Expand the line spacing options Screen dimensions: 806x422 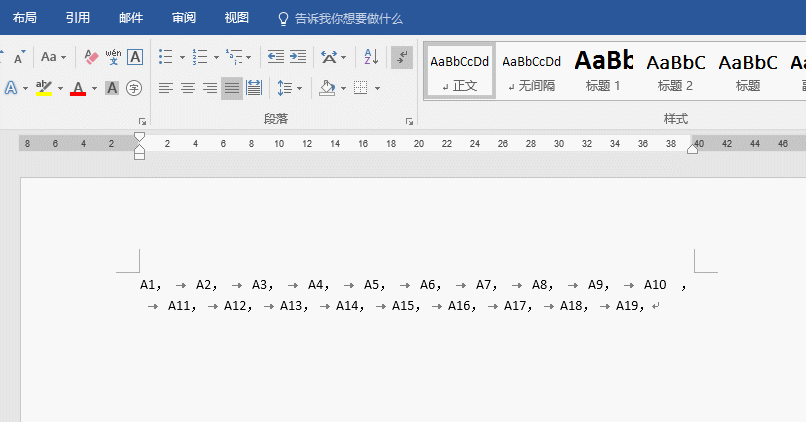tap(298, 88)
